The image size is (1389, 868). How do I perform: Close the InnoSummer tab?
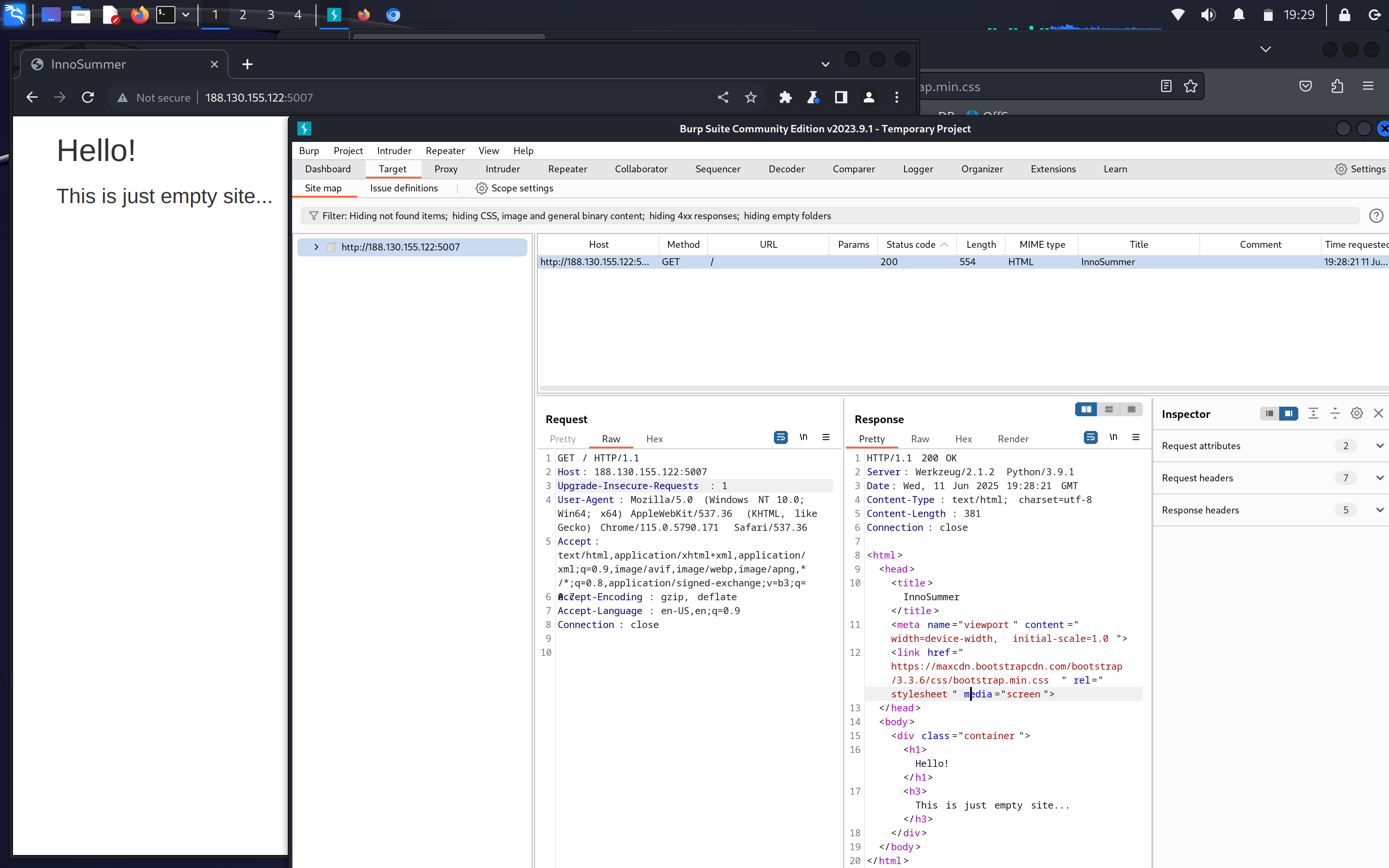click(214, 64)
